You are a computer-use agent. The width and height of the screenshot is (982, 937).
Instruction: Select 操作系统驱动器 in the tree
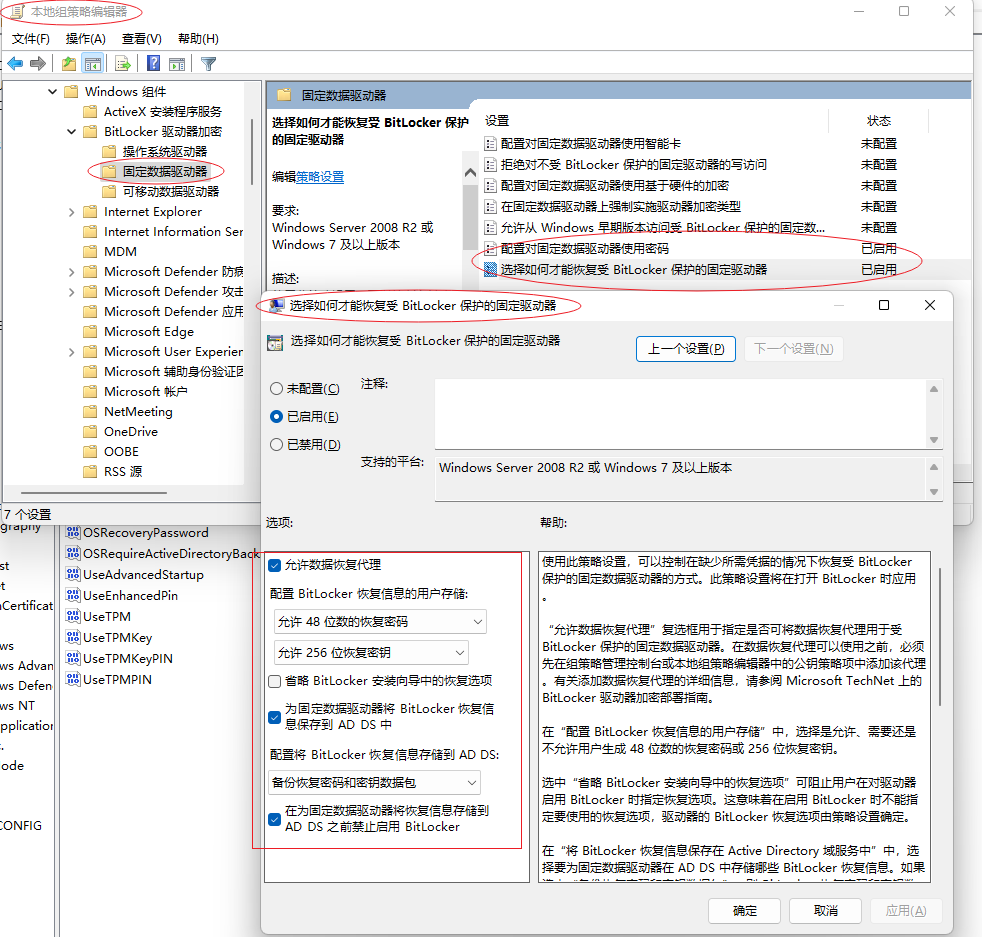[x=165, y=152]
